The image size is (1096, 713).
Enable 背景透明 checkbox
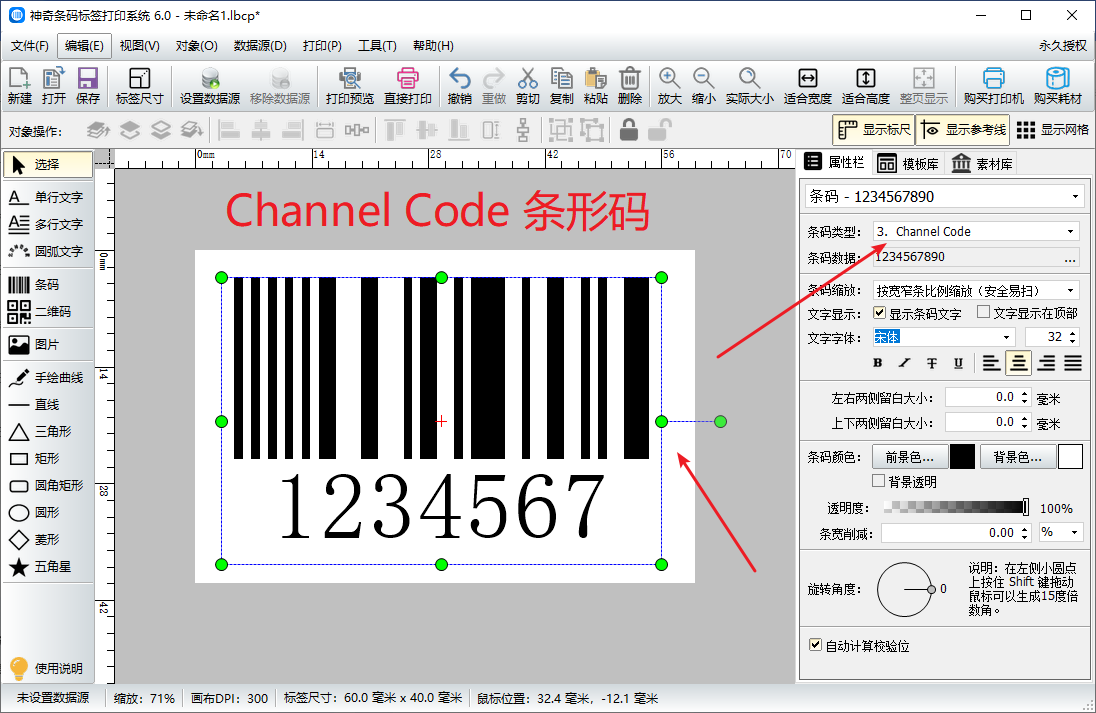pos(879,481)
